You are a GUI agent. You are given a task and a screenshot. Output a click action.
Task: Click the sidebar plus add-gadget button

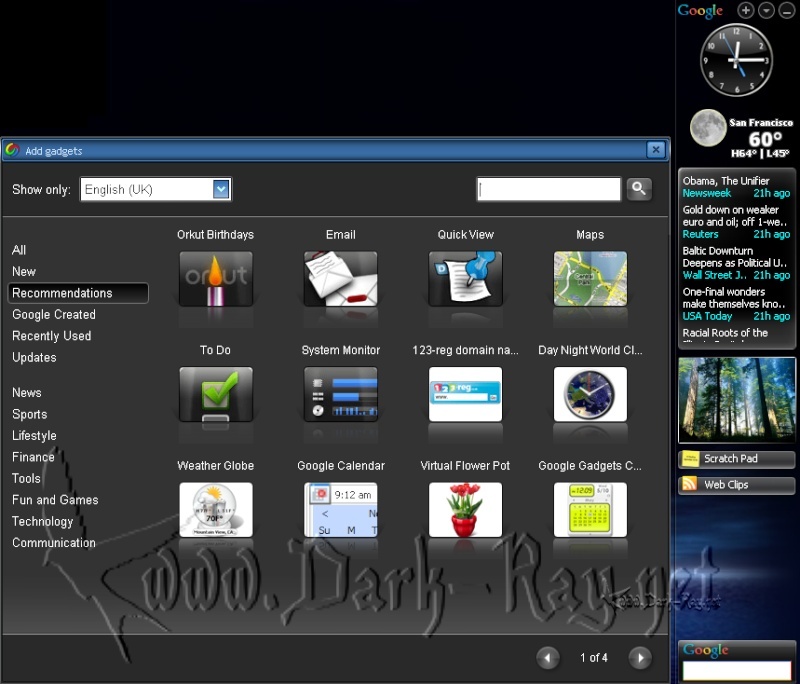[x=745, y=10]
